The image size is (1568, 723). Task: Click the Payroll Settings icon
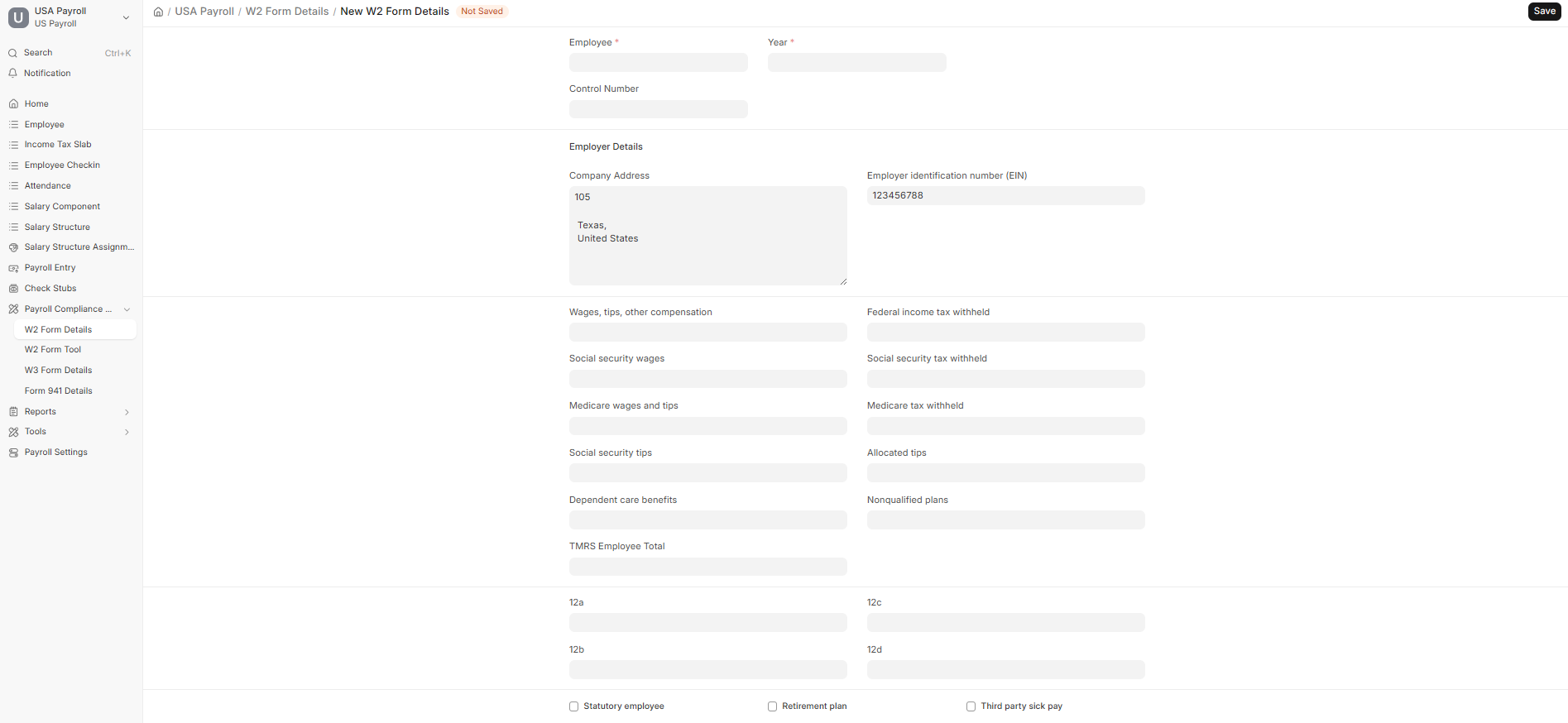(13, 452)
